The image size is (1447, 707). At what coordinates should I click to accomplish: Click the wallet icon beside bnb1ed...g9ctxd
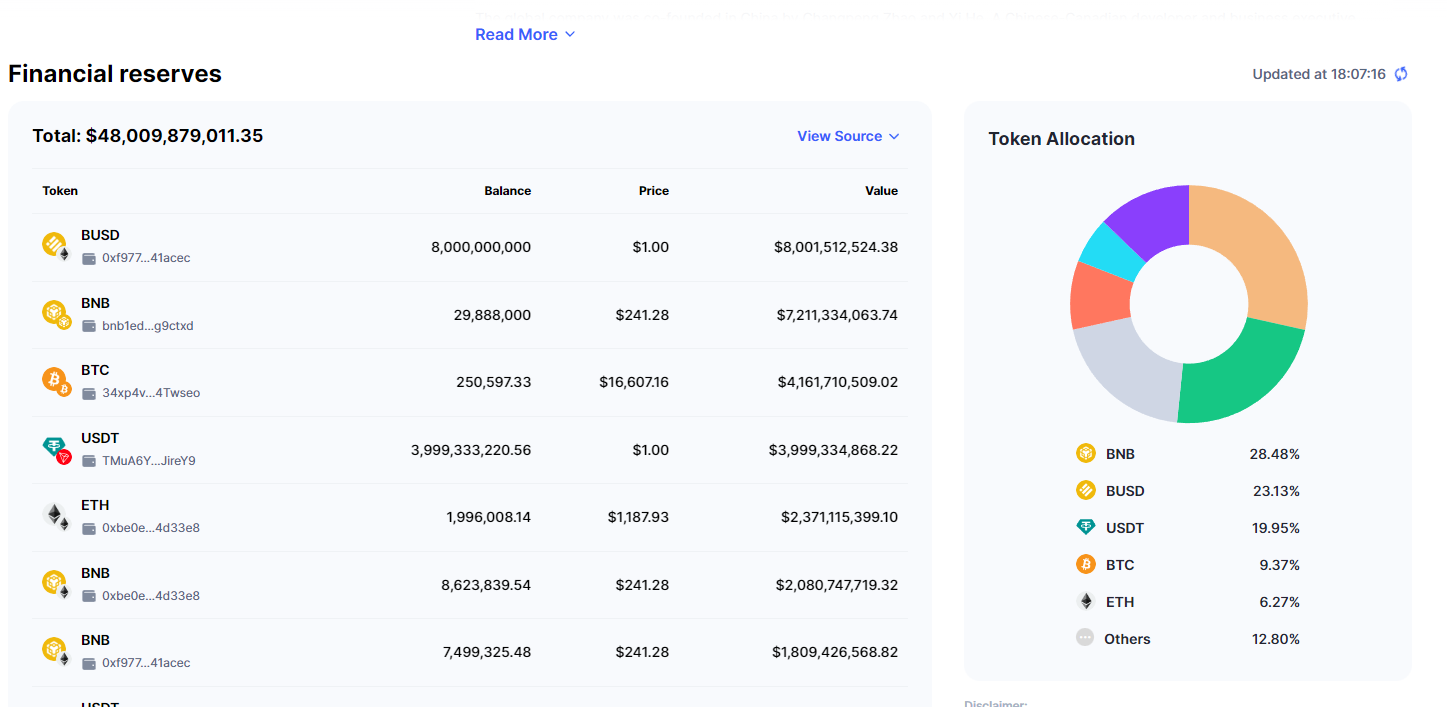tap(89, 326)
